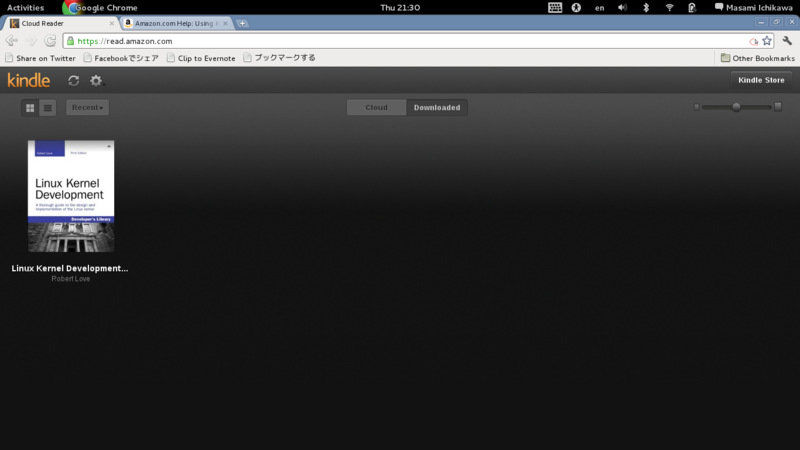Click the extension icon beside the star
The image size is (800, 450).
point(754,41)
